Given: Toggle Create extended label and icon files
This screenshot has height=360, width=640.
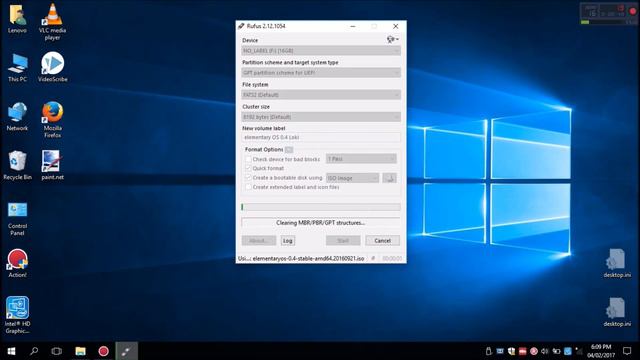Looking at the screenshot, I should point(248,187).
